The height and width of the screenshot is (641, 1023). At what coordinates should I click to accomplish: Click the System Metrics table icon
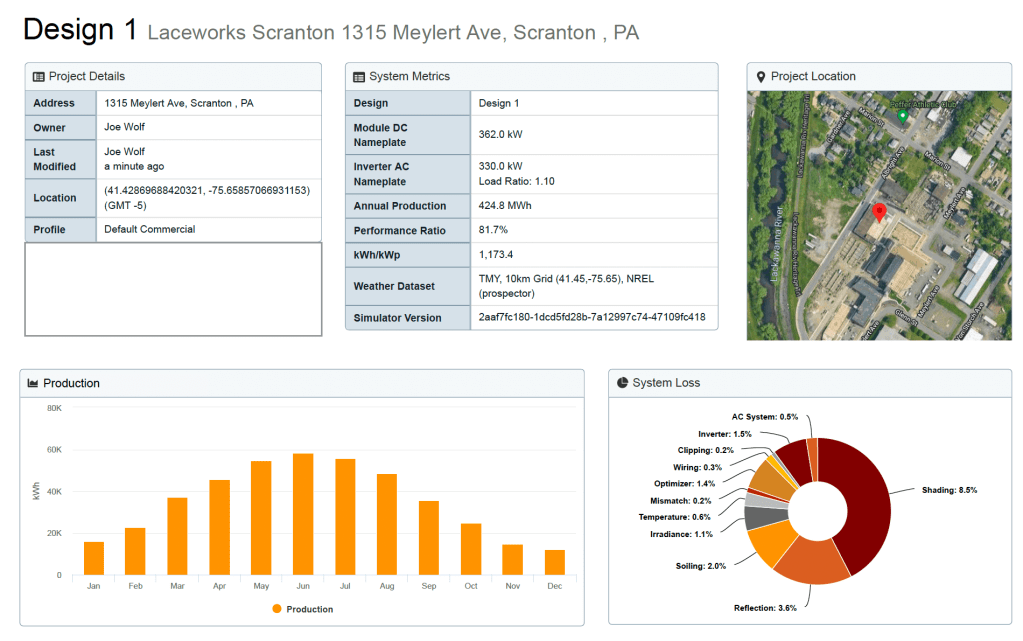point(358,77)
